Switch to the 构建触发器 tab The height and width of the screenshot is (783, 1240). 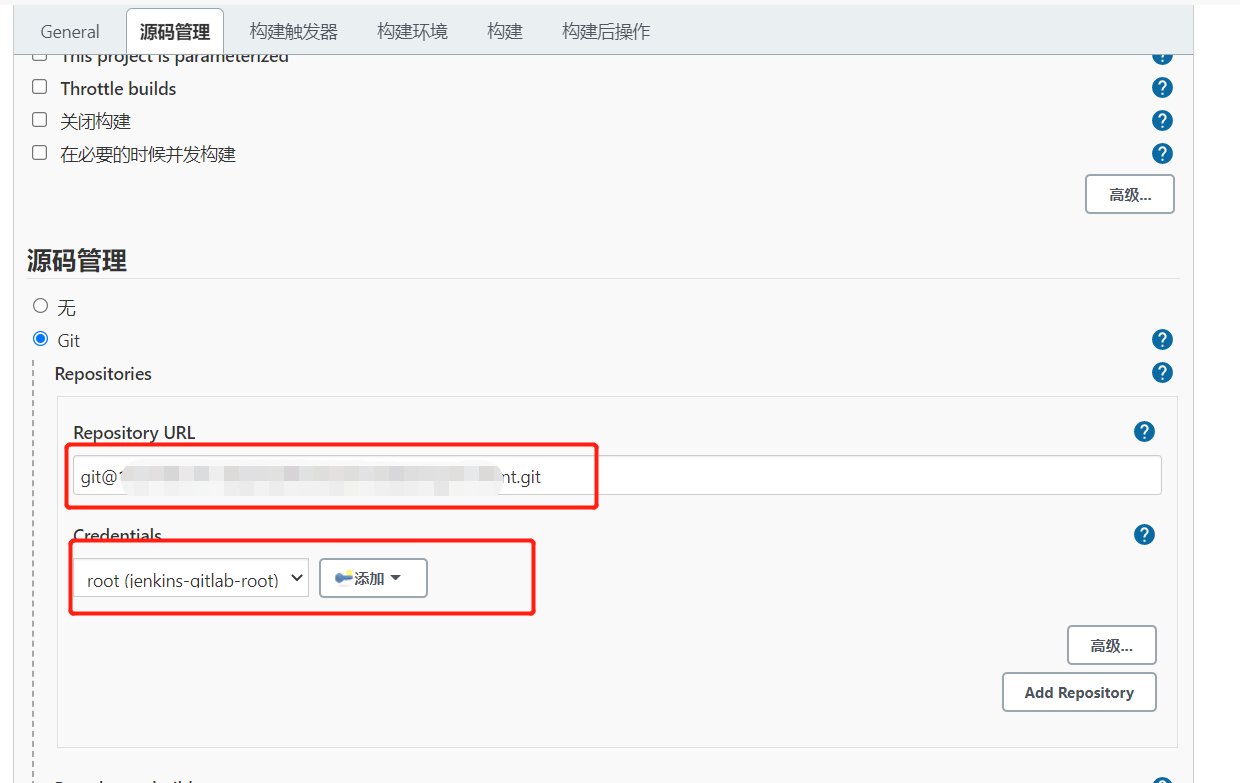point(294,32)
